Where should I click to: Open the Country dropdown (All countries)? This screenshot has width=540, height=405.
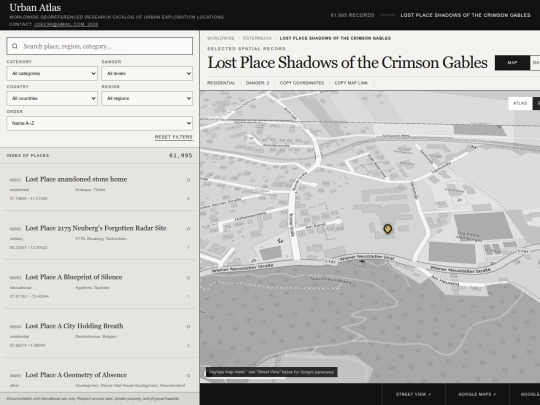pyautogui.click(x=52, y=98)
